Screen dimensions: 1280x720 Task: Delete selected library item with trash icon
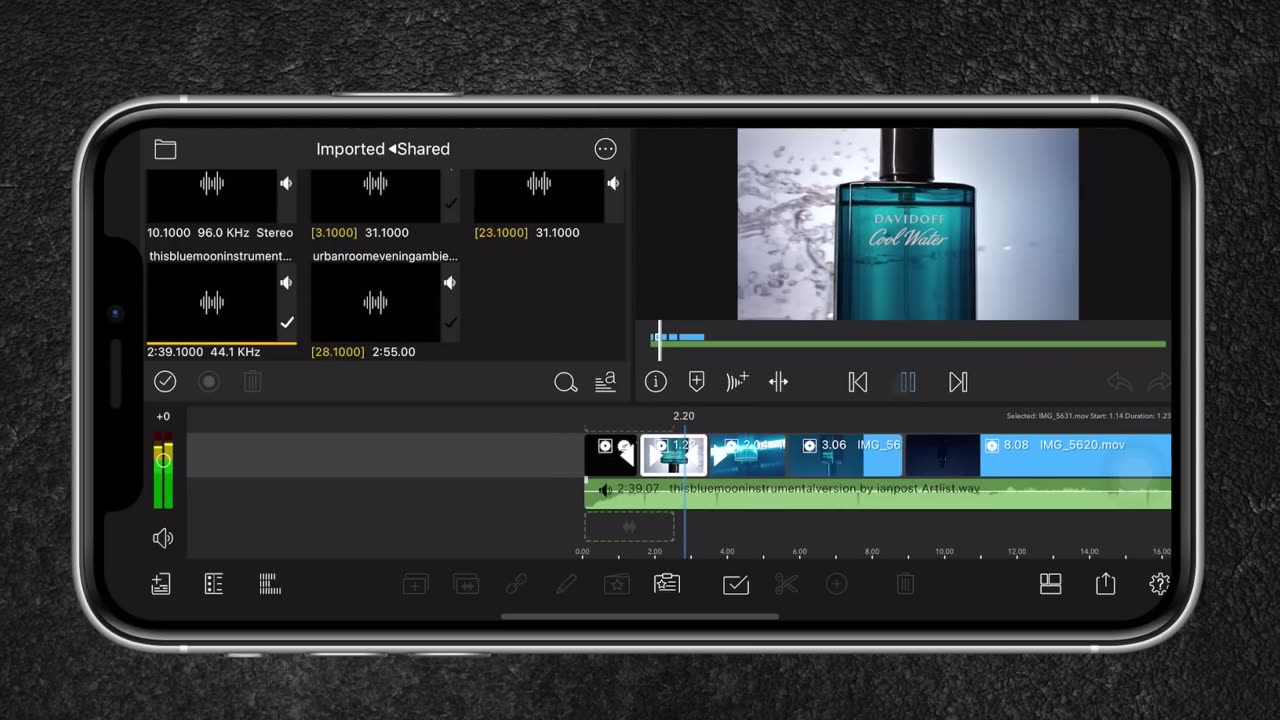pyautogui.click(x=253, y=381)
